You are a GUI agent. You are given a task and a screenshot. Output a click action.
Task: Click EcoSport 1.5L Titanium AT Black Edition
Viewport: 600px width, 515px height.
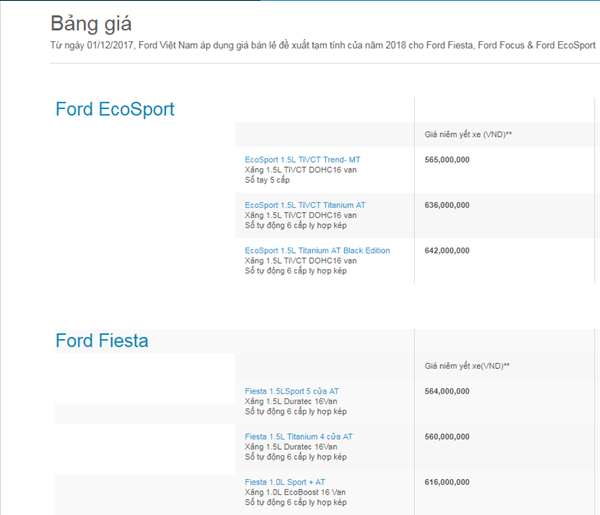[x=317, y=250]
